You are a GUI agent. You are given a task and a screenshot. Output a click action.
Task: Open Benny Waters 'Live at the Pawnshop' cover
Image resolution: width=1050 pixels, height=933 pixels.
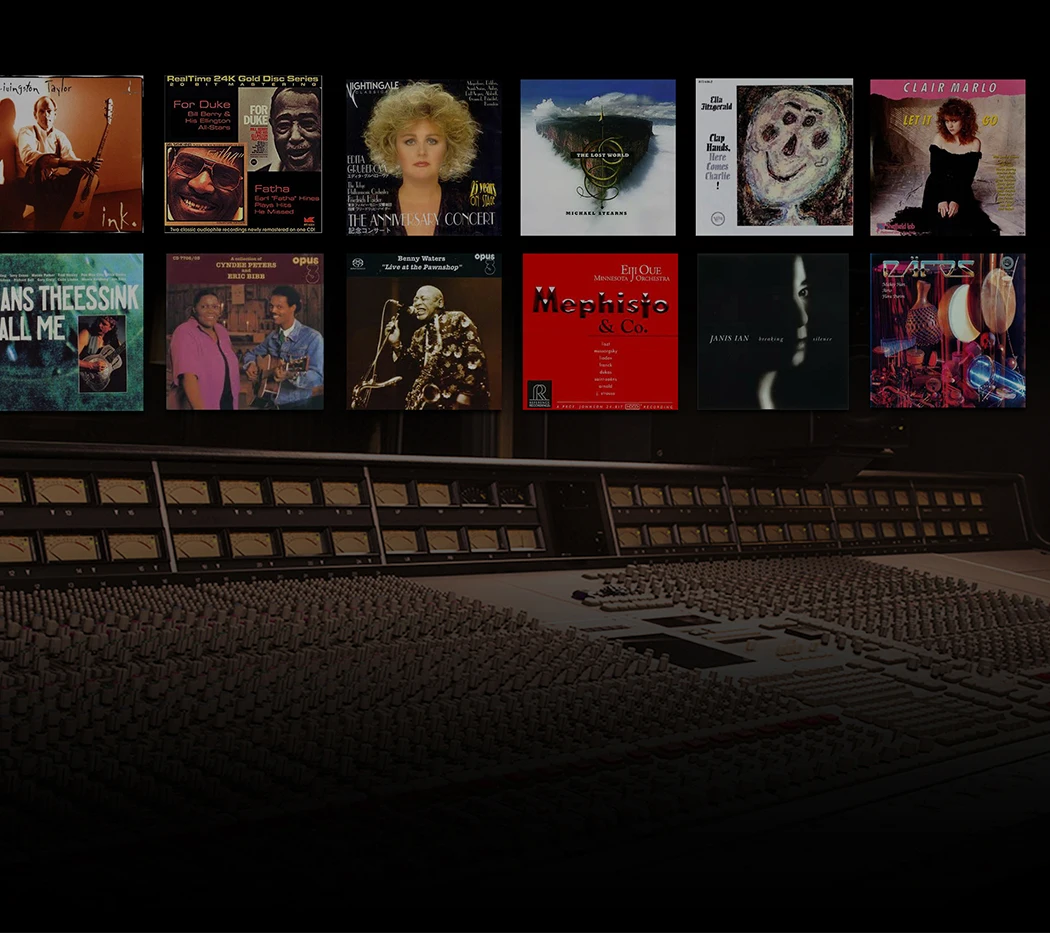click(x=423, y=332)
